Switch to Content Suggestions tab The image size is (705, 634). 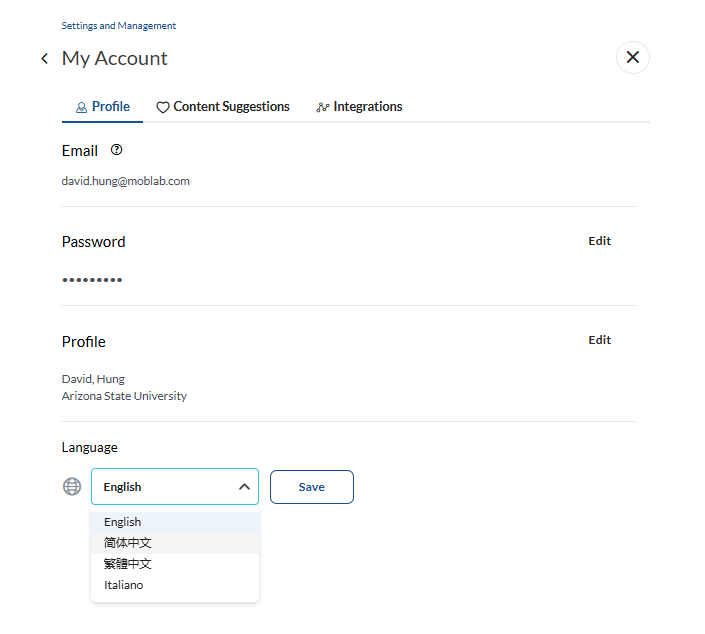(x=223, y=107)
